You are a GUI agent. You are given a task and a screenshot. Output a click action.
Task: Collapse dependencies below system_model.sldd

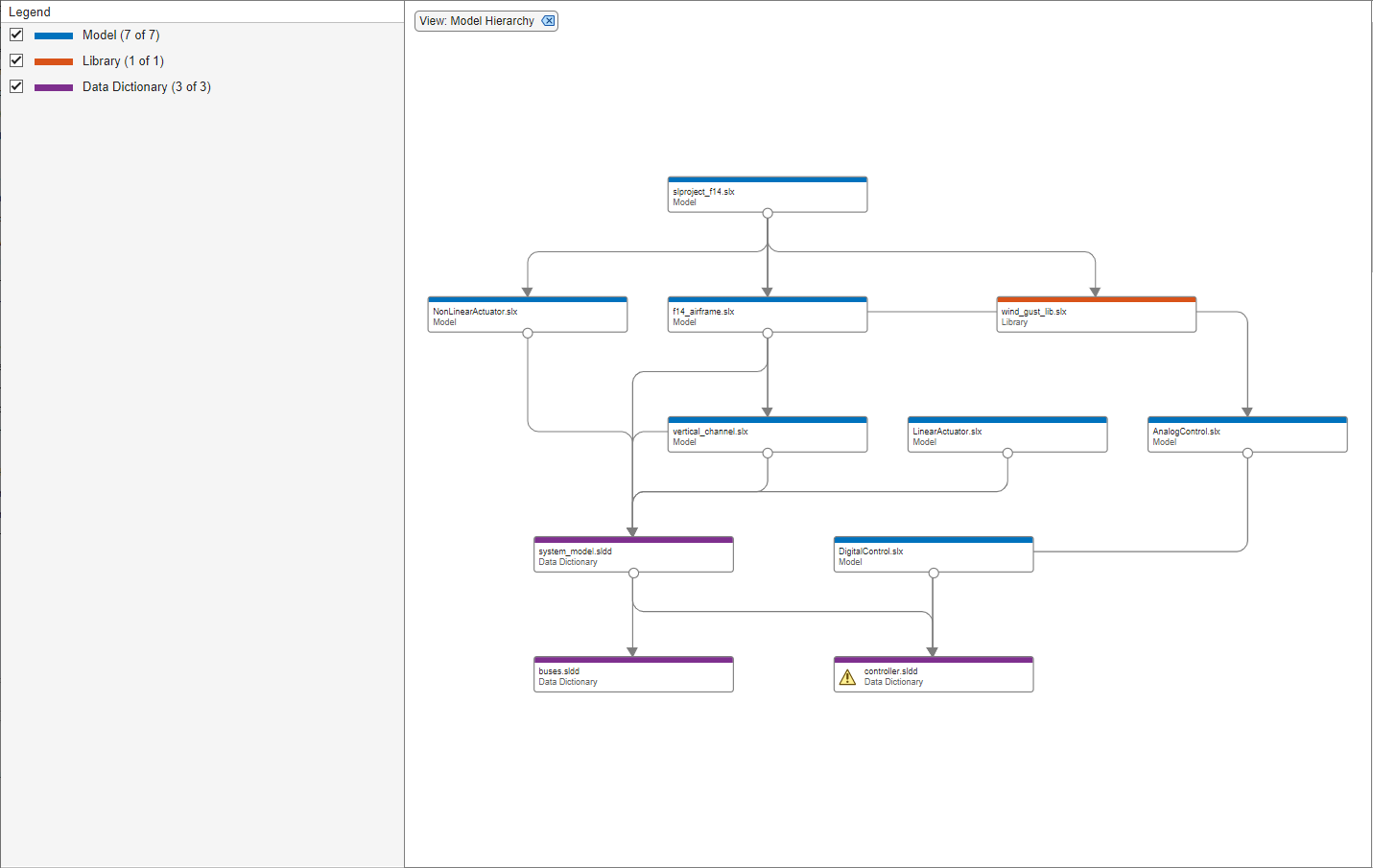633,573
